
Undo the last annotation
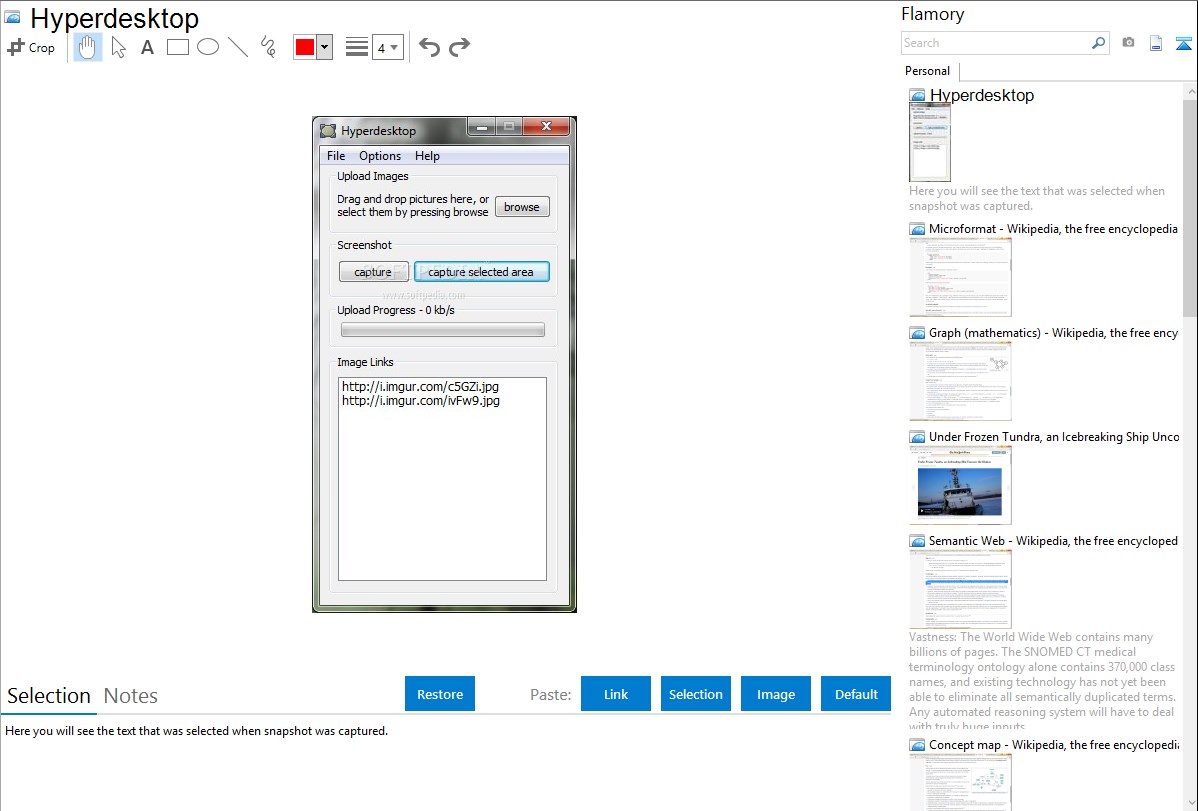pyautogui.click(x=429, y=47)
